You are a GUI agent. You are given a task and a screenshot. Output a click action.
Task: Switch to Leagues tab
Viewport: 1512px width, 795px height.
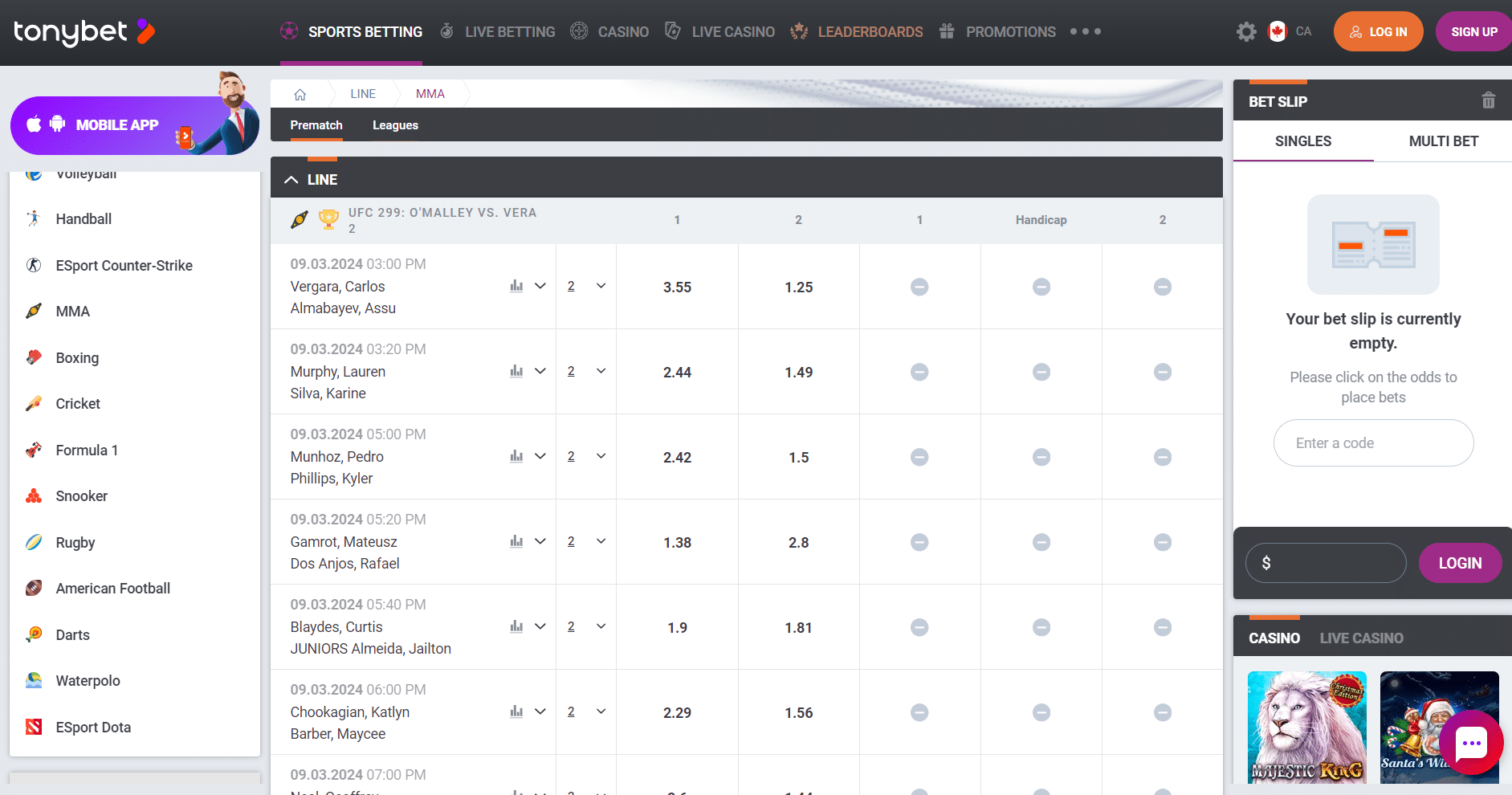395,125
